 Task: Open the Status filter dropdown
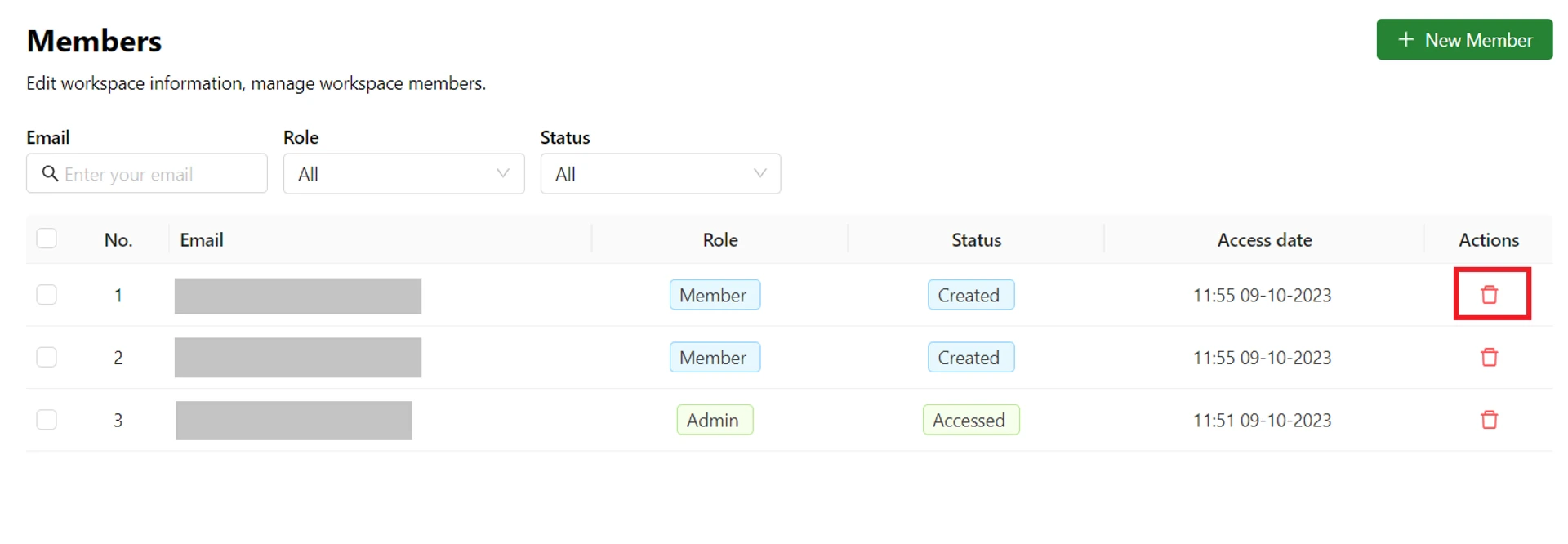661,173
